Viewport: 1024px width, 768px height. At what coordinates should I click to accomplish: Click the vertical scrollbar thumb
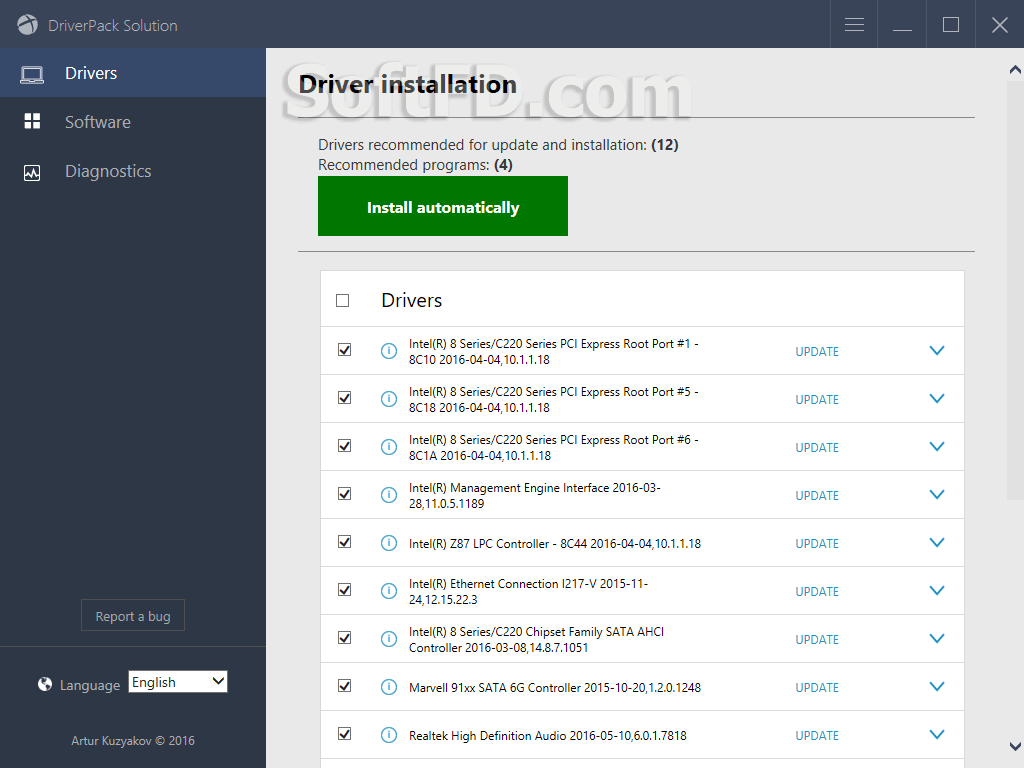(1015, 289)
